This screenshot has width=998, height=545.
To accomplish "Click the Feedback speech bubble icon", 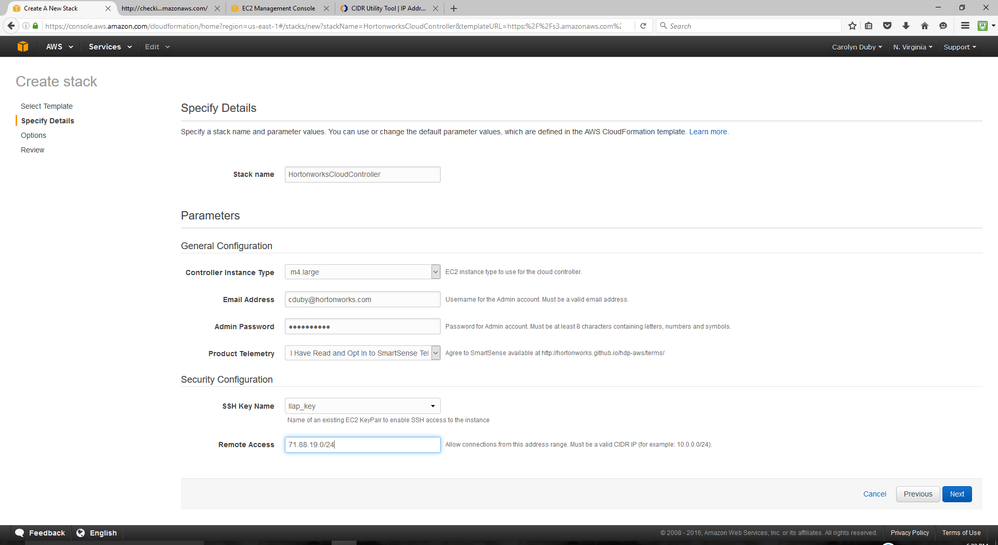I will tap(20, 533).
